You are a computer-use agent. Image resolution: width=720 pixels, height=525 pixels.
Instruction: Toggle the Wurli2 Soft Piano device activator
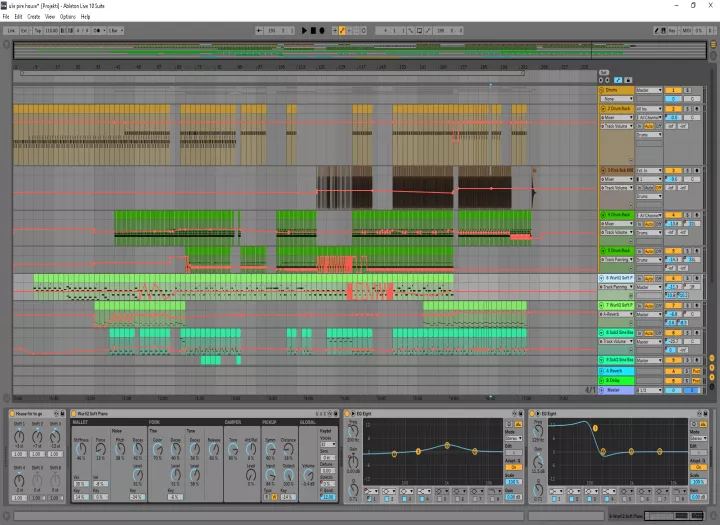[74, 414]
